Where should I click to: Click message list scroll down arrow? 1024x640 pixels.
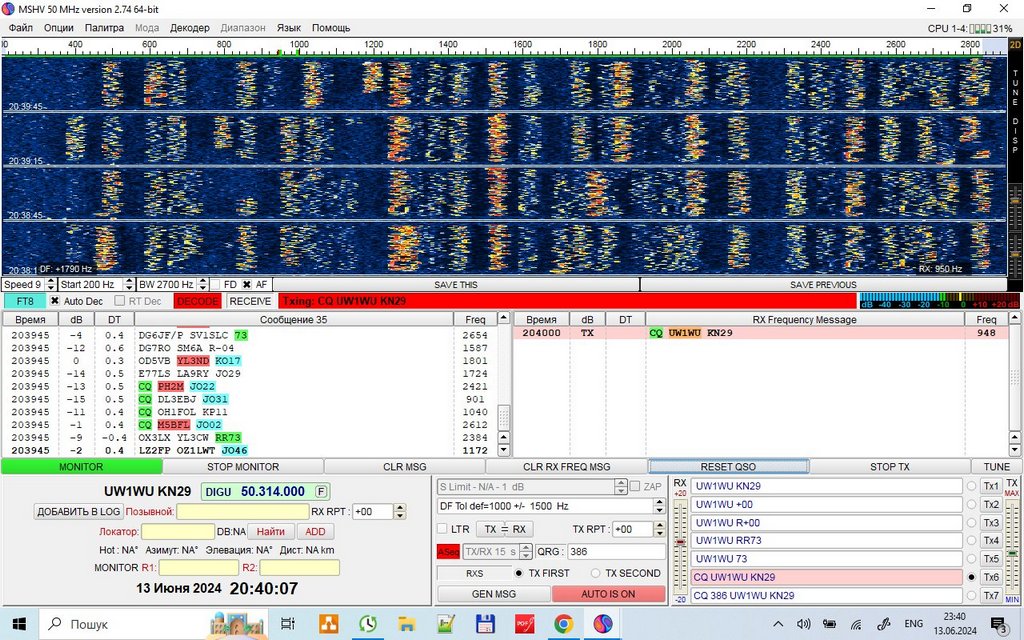point(504,450)
